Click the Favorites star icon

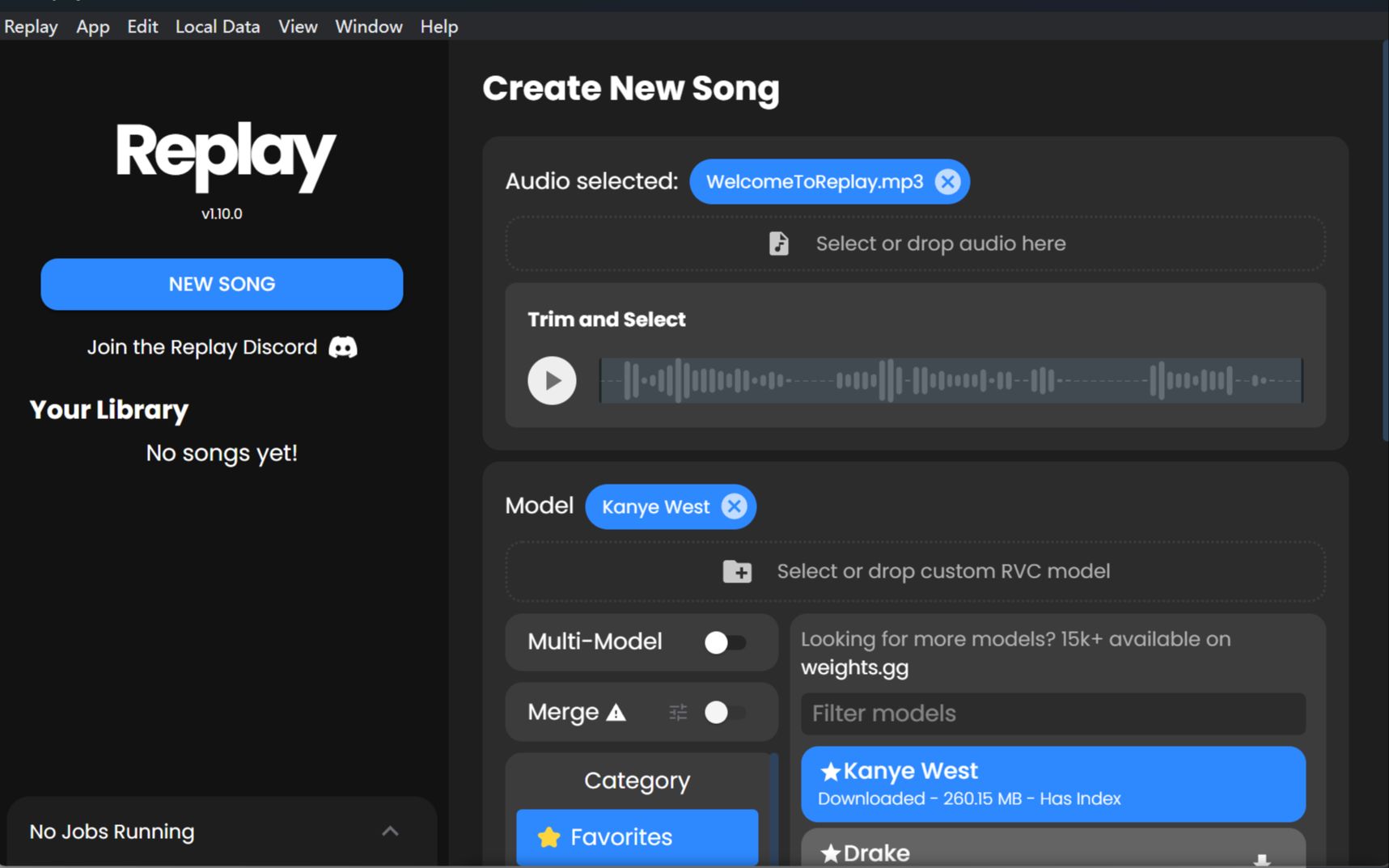pos(549,837)
